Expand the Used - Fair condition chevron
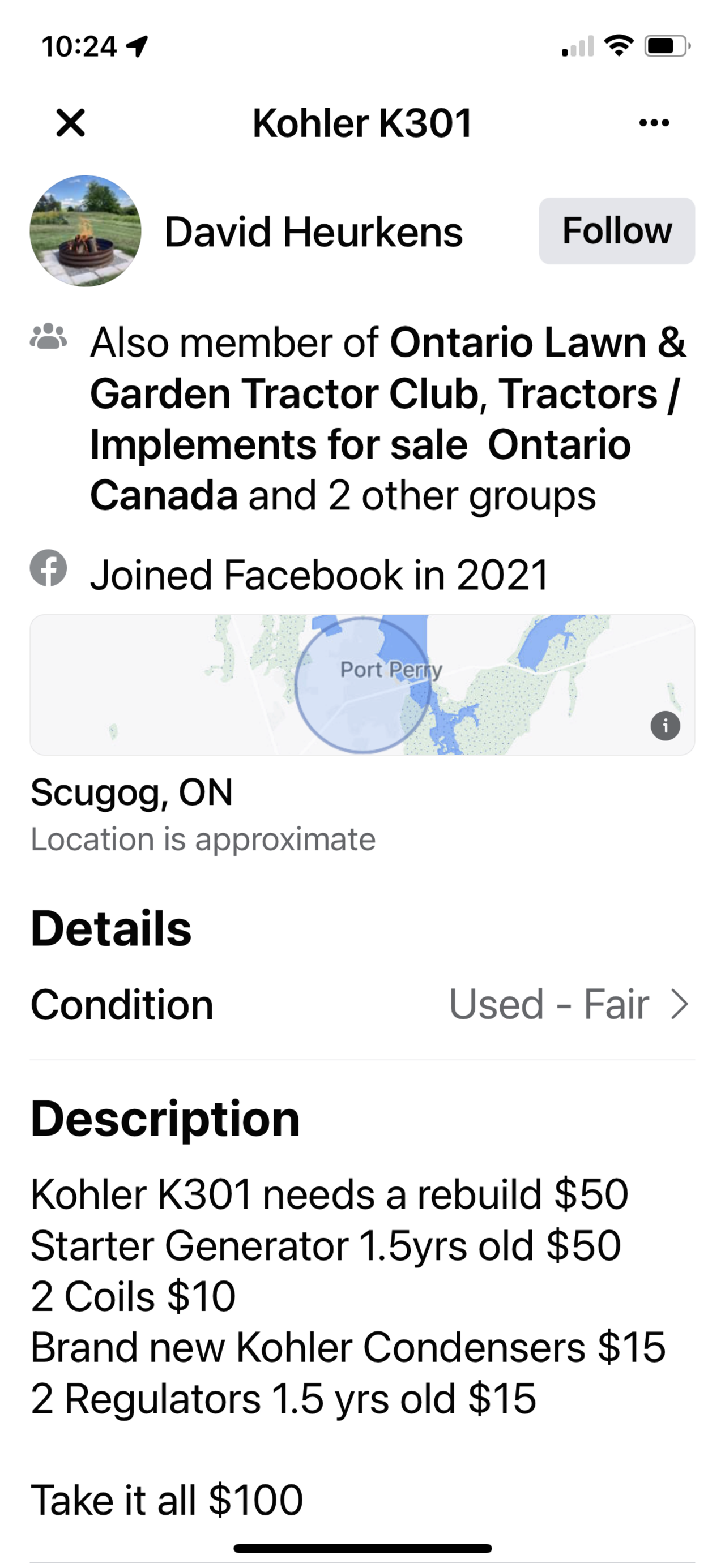This screenshot has height=1568, width=725. 679,1004
